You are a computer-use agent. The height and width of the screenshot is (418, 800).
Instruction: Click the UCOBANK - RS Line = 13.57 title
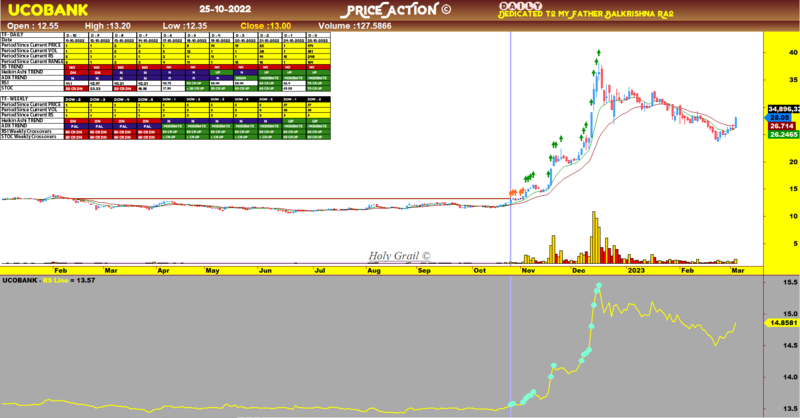click(x=49, y=281)
